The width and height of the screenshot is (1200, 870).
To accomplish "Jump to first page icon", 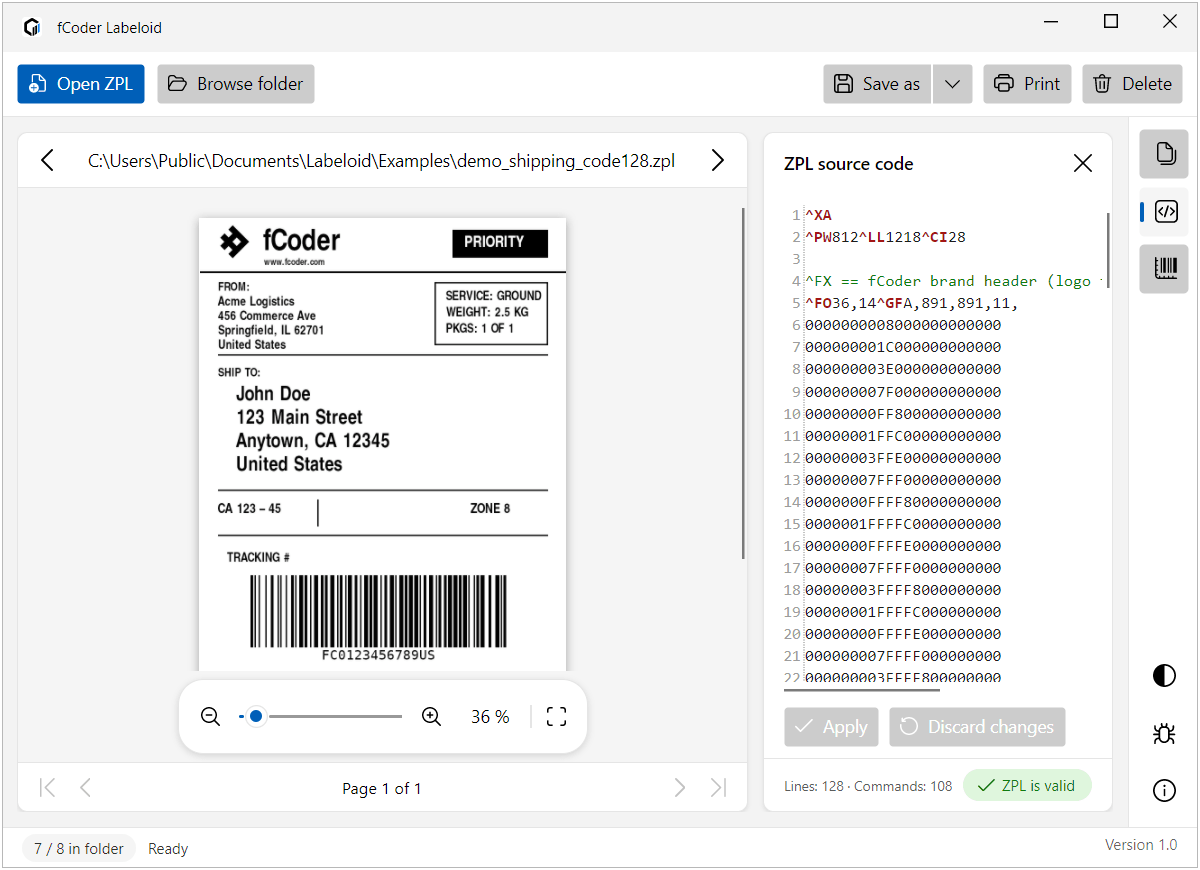I will click(47, 788).
